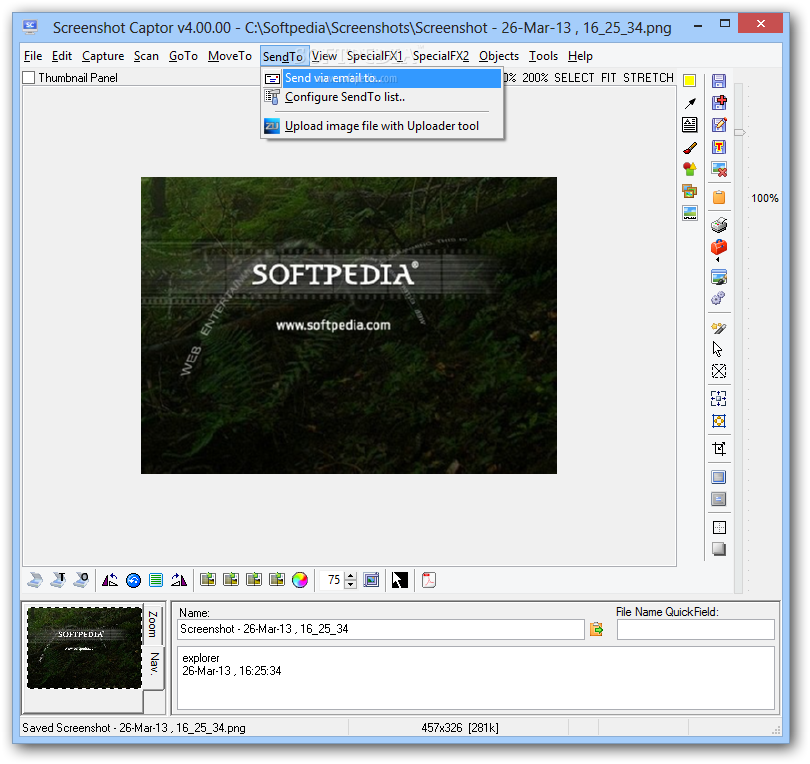
Task: Expand the small arrow below the toolbox
Action: coord(717,260)
